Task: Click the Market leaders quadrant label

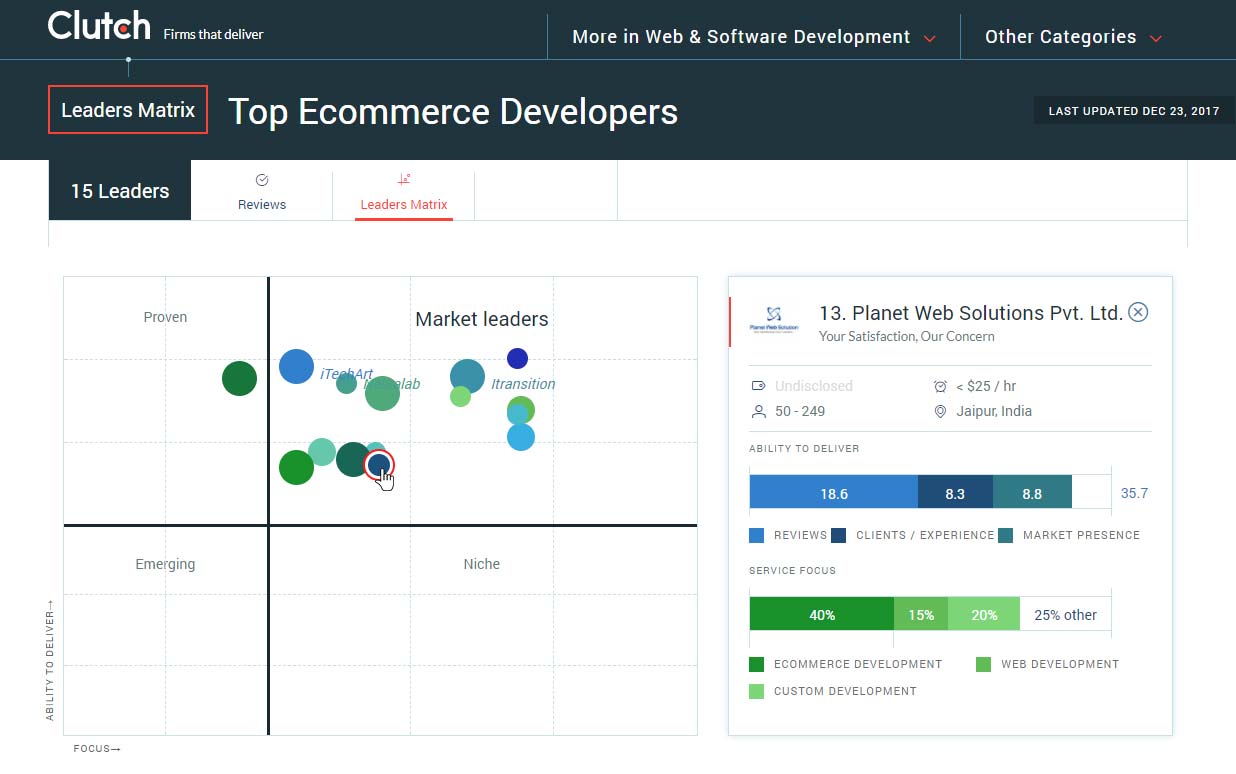Action: pos(482,320)
